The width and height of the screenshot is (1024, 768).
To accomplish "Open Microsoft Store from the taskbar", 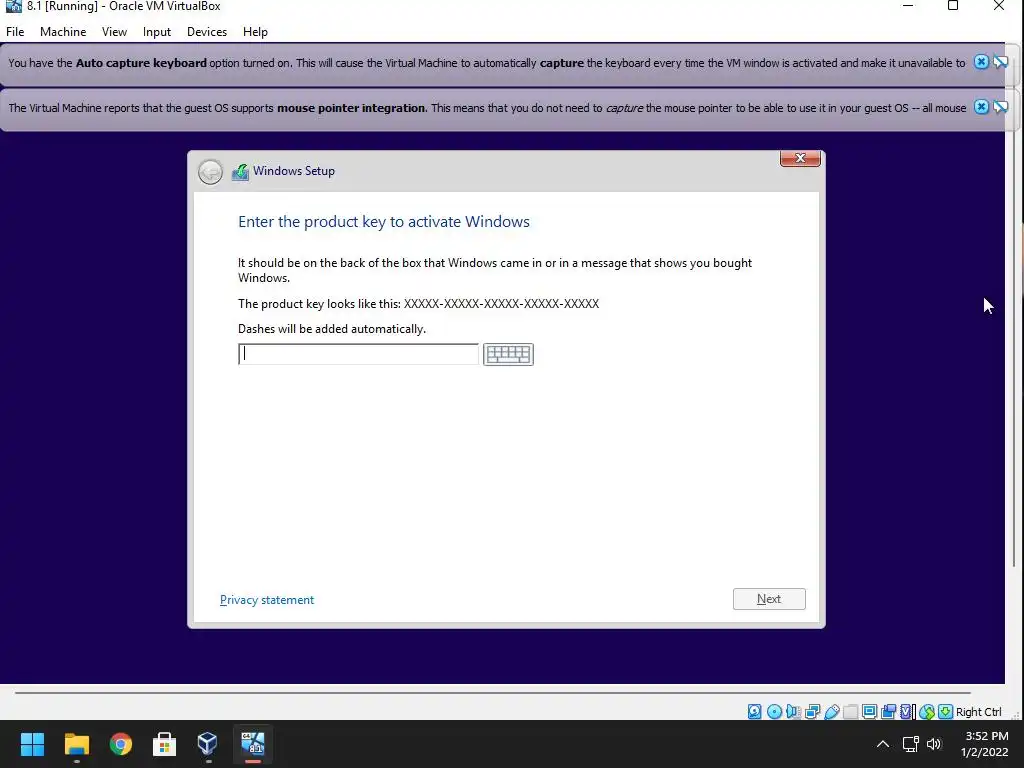I will tap(165, 744).
